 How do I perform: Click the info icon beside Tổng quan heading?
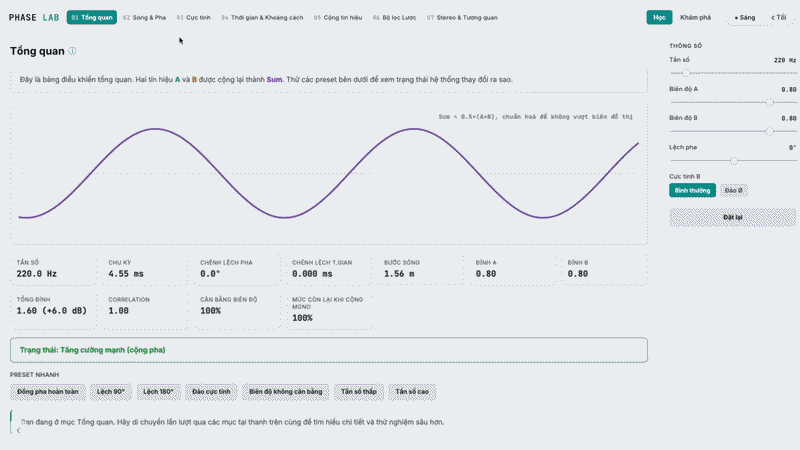[72, 51]
